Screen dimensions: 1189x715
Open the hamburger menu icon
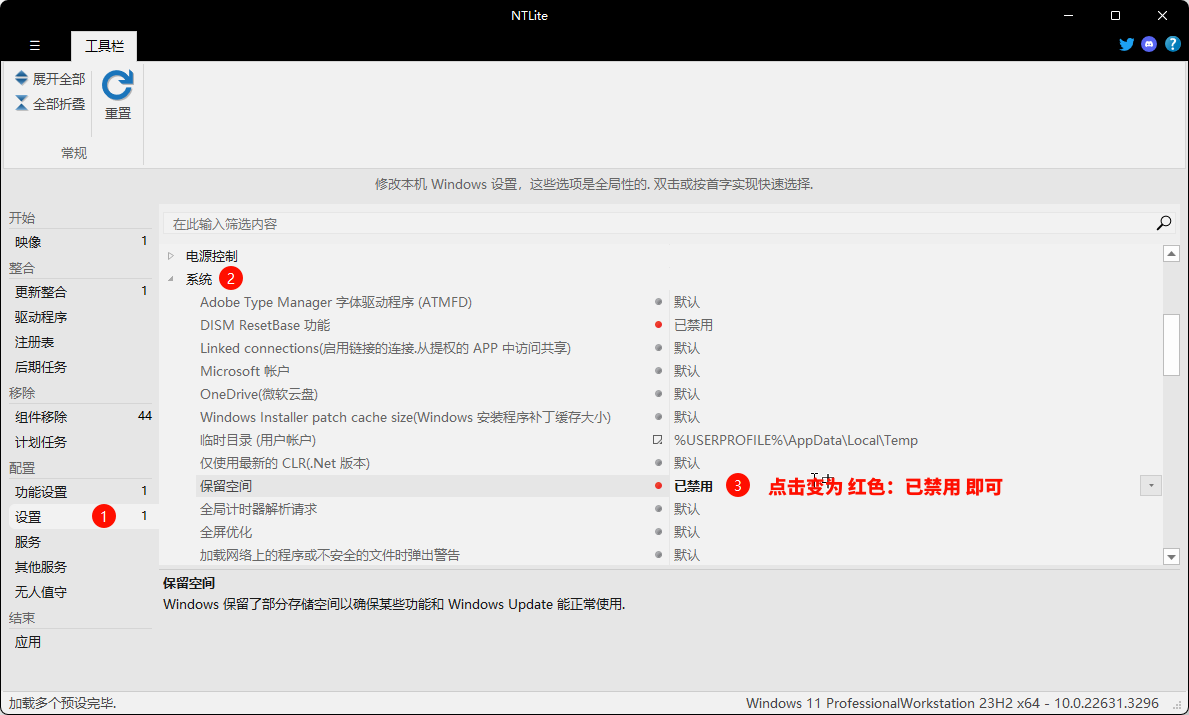[35, 45]
